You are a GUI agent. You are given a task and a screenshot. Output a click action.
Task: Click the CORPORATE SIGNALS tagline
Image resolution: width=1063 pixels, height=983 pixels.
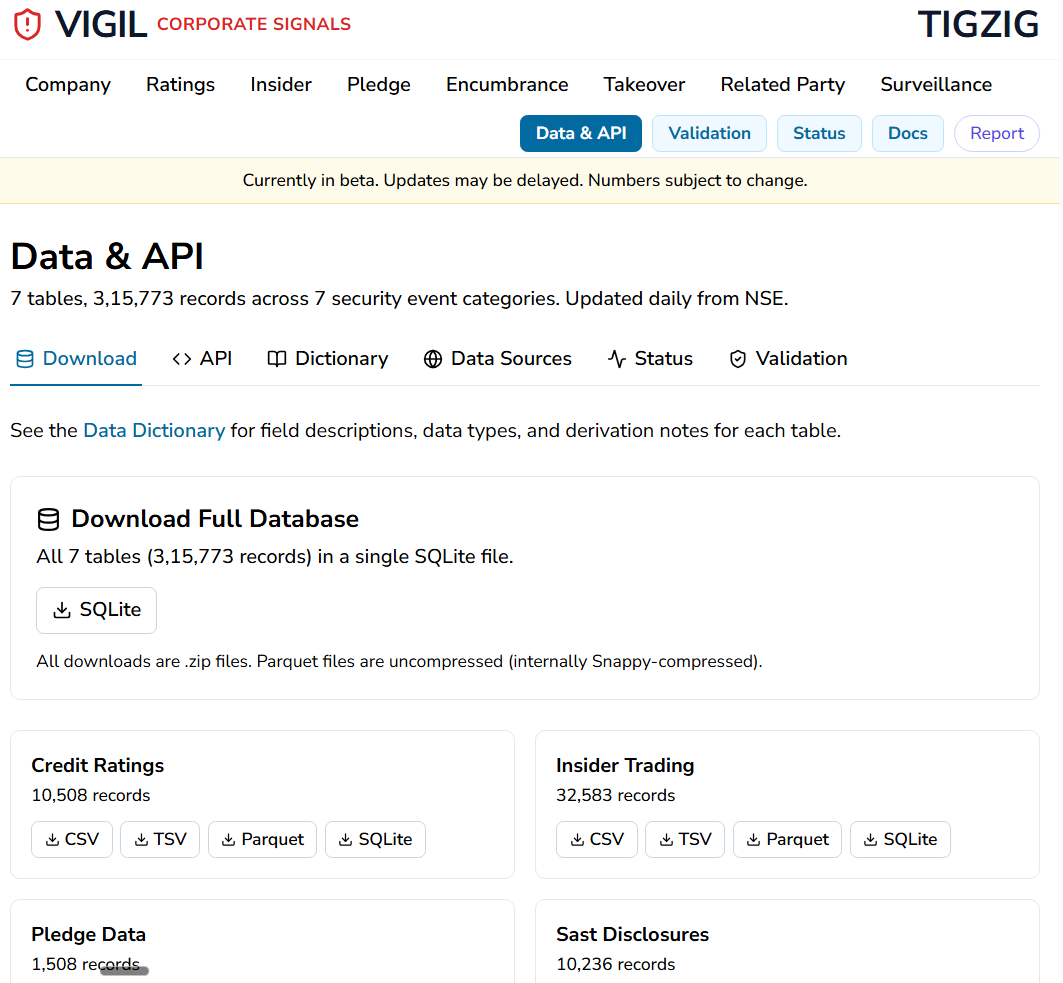pyautogui.click(x=254, y=24)
